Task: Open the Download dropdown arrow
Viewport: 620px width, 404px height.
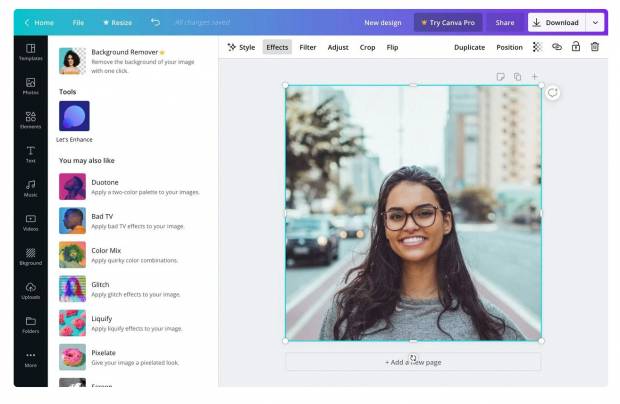Action: [x=595, y=23]
